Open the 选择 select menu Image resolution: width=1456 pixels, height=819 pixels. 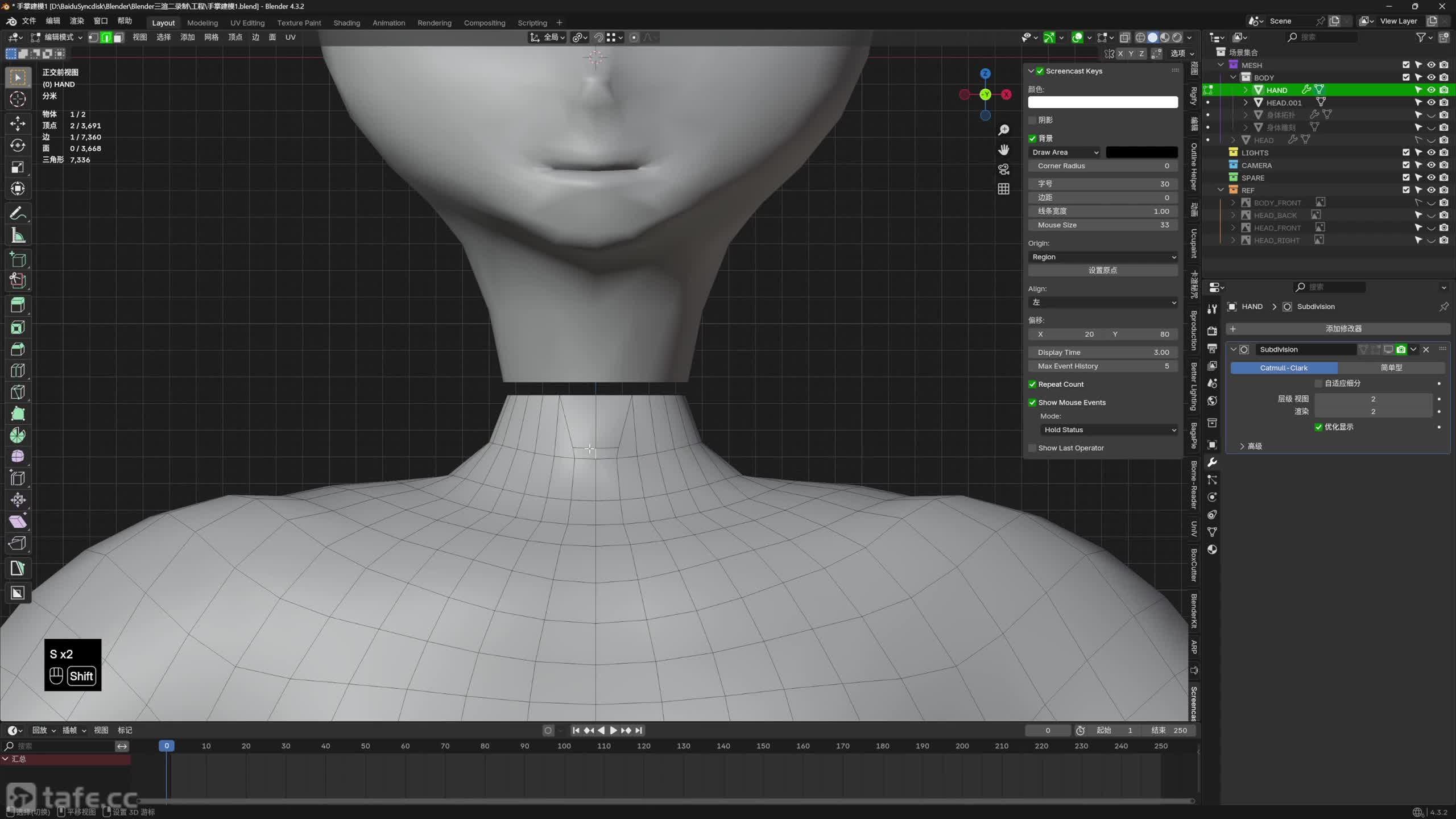(163, 38)
